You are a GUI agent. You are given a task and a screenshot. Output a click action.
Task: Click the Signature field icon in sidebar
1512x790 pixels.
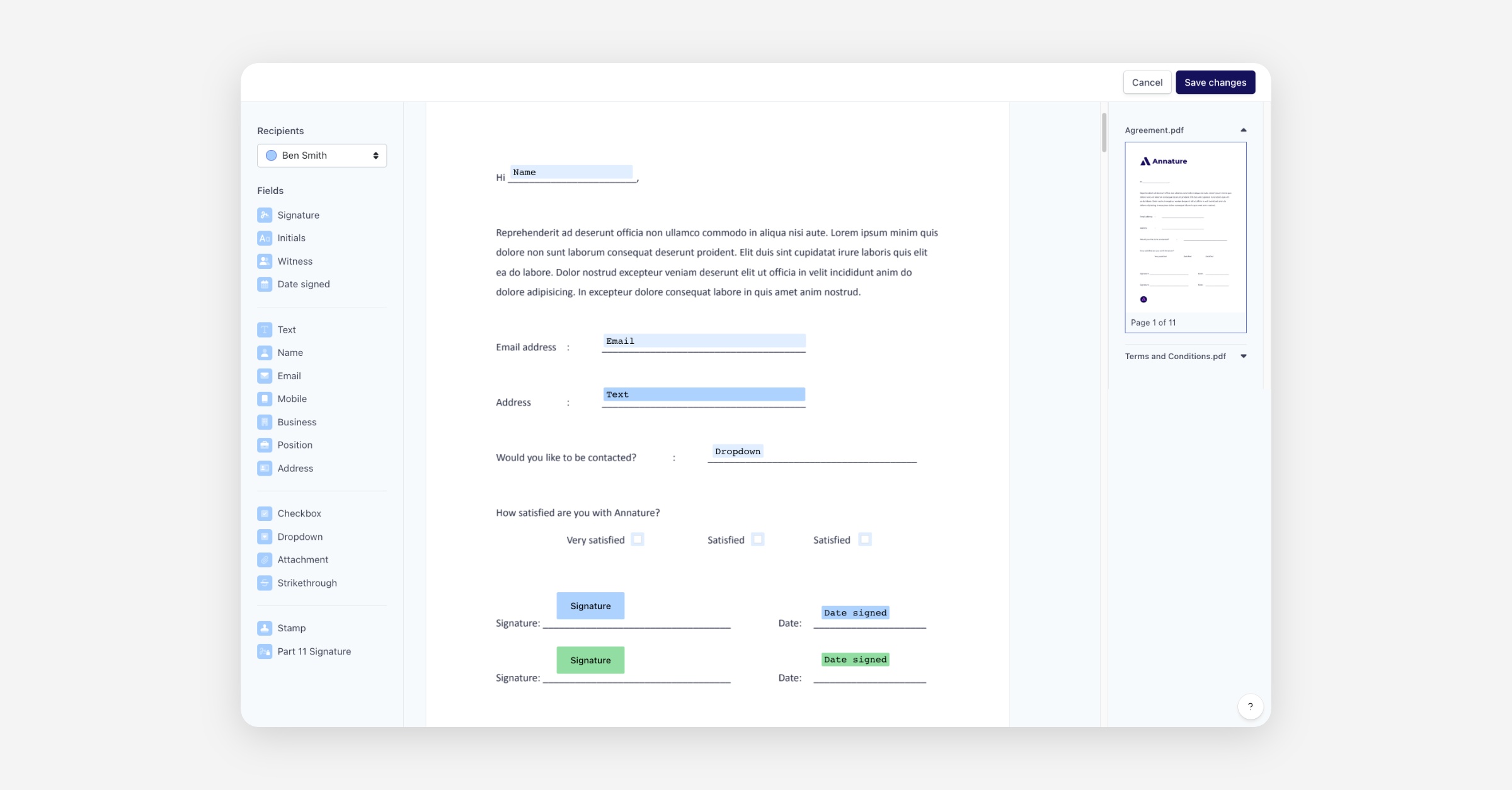(265, 215)
